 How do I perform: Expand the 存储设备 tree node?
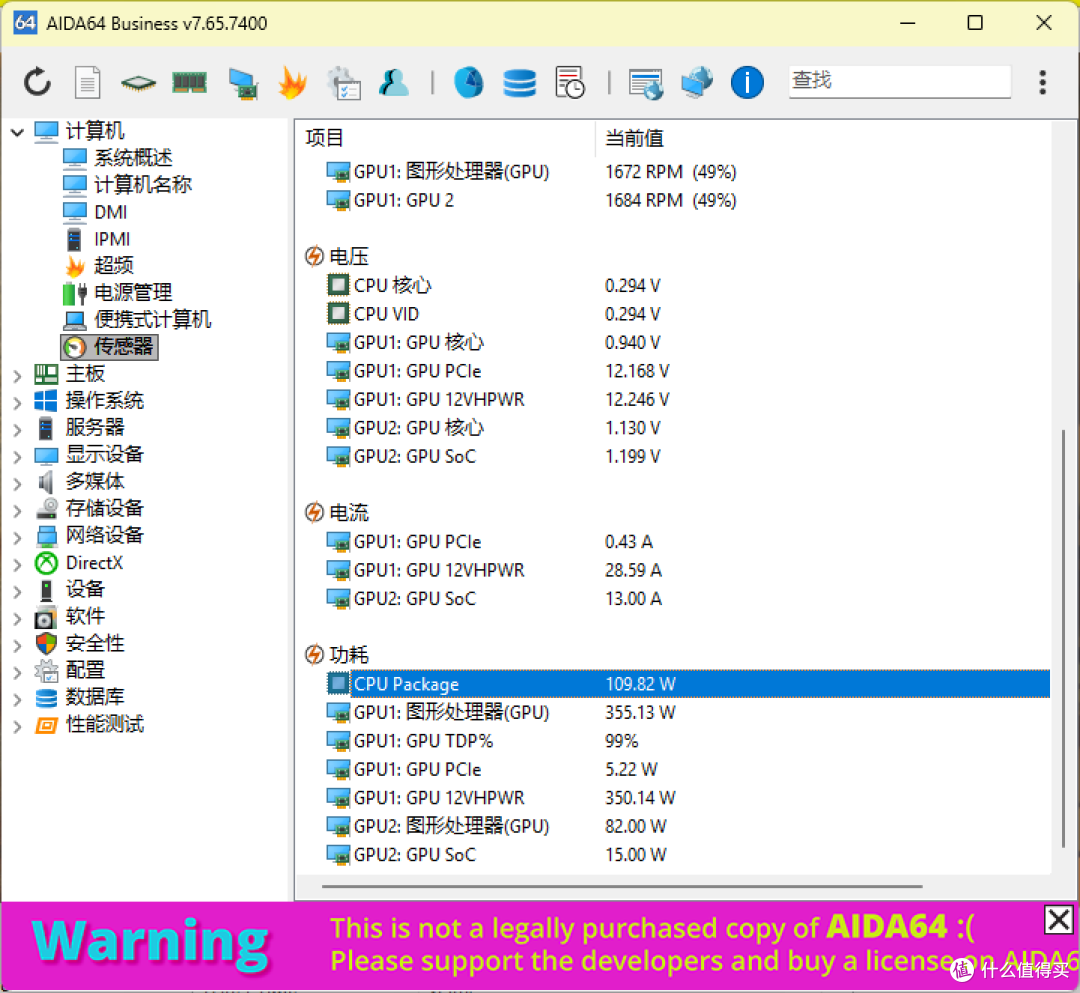tap(17, 510)
